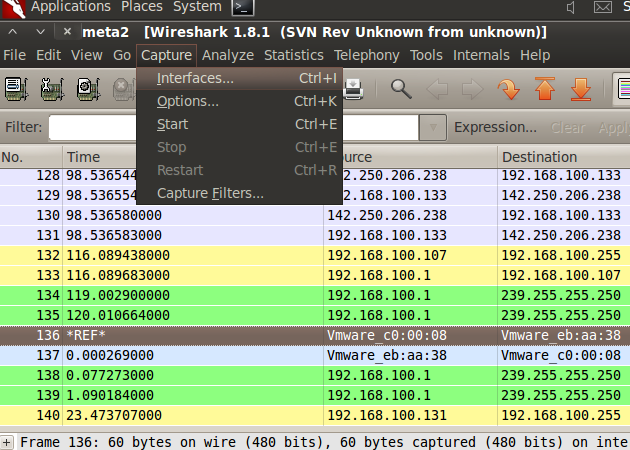
Task: Select packet 135 at time 120.010664000
Action: click(315, 315)
